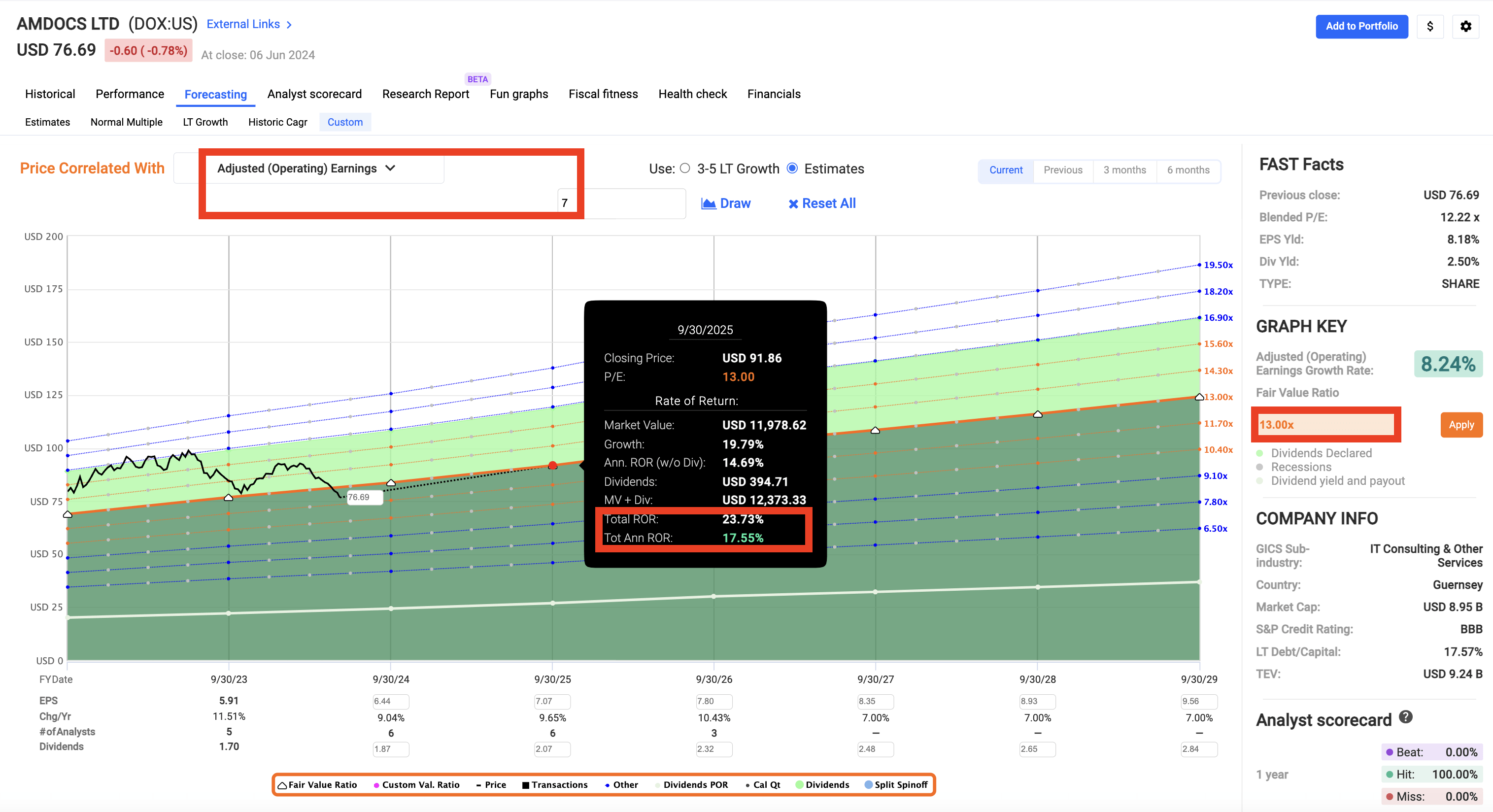
Task: Select the 3-5 LT Growth radio button
Action: click(685, 168)
